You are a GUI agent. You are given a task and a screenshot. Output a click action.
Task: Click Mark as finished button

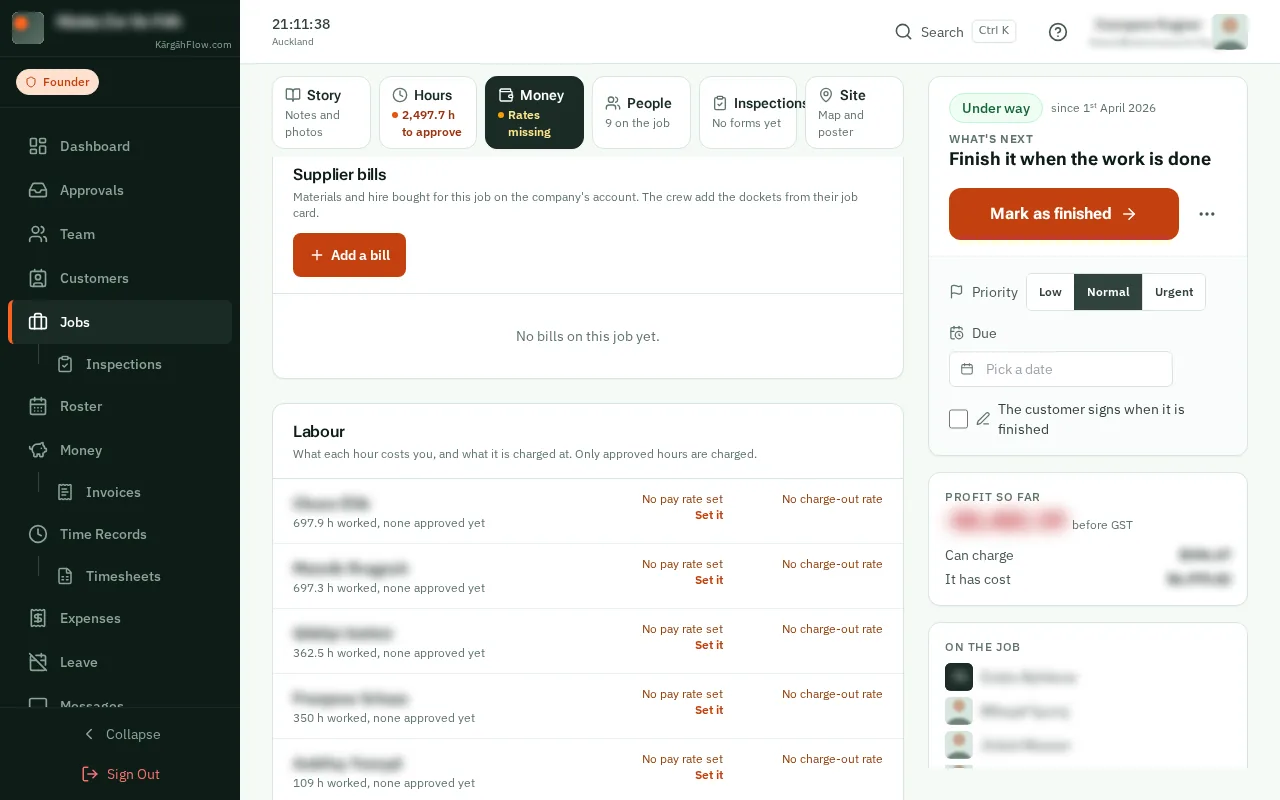(x=1064, y=214)
